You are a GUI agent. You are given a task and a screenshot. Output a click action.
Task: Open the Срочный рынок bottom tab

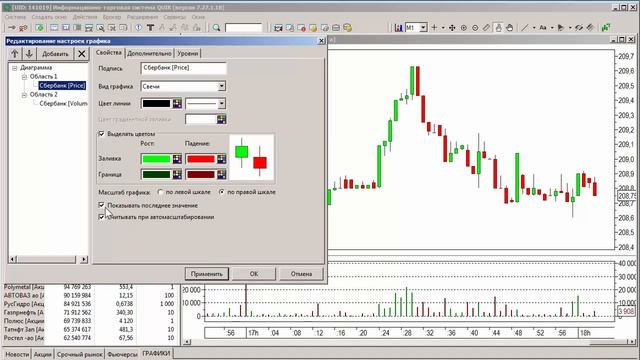pyautogui.click(x=79, y=354)
